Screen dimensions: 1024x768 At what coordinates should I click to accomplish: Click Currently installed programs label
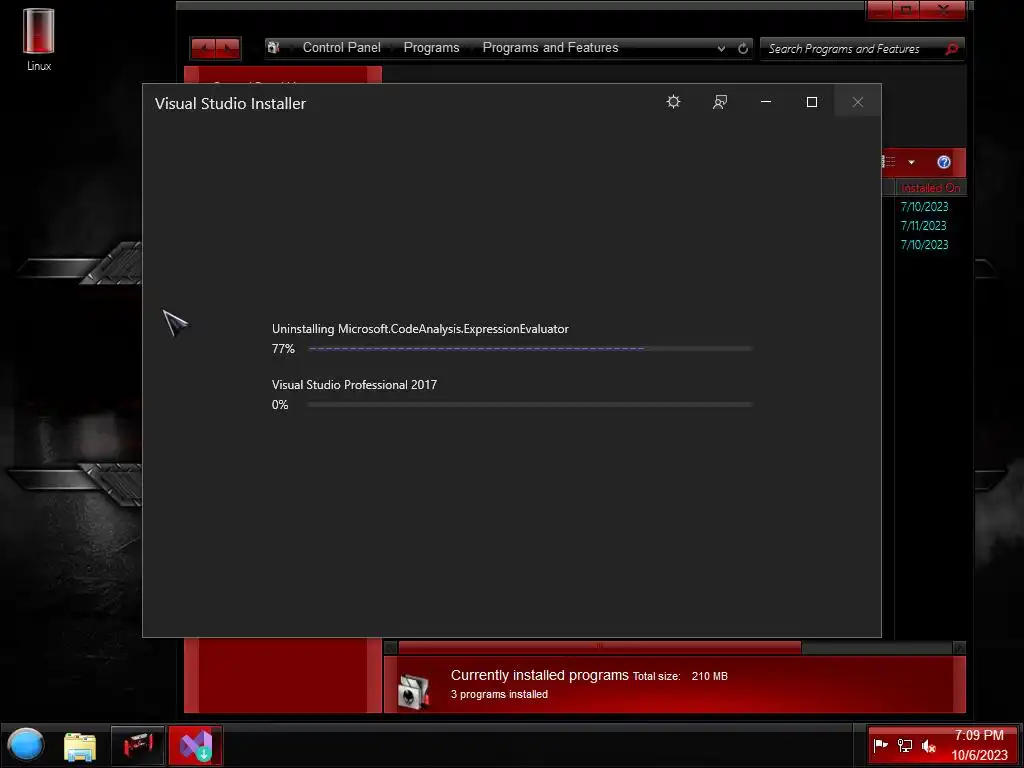click(x=539, y=675)
